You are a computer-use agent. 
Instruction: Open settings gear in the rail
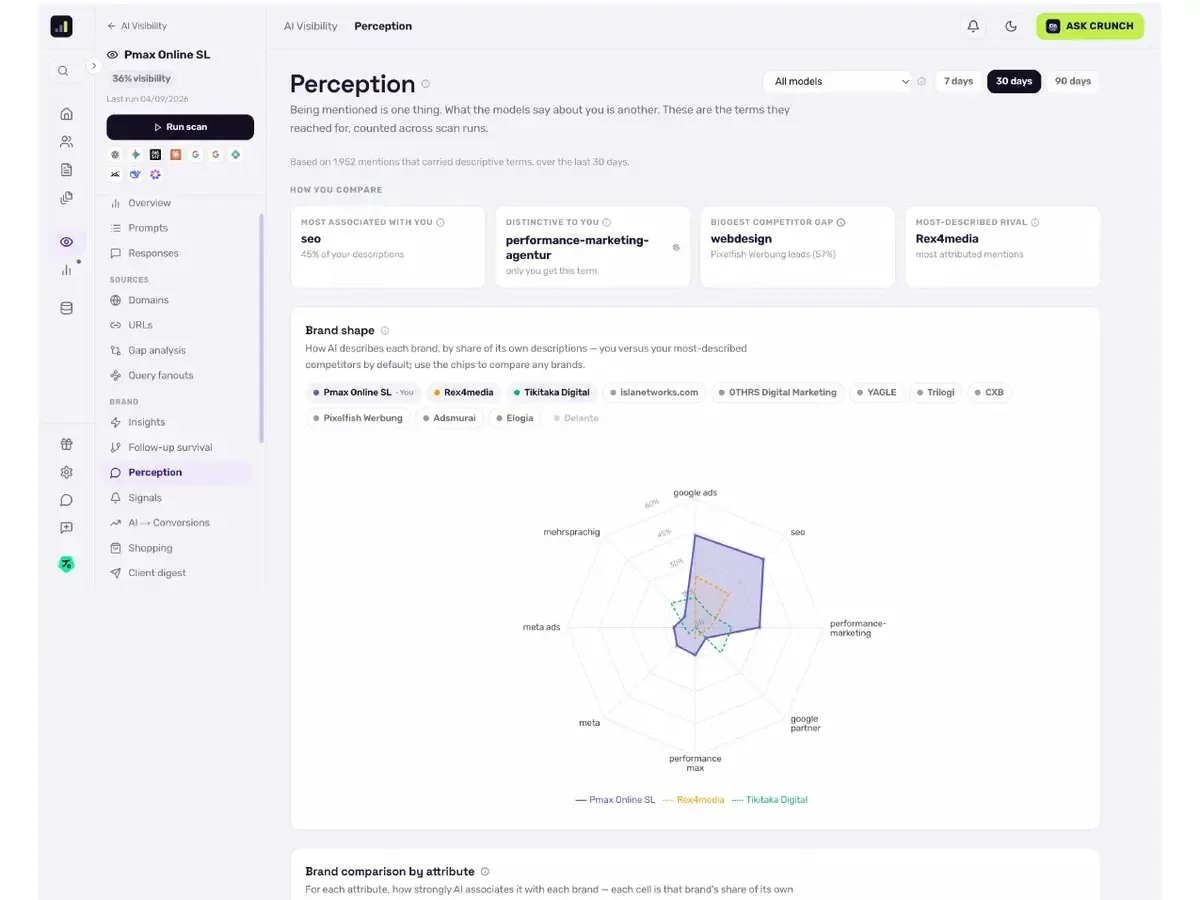click(x=66, y=472)
